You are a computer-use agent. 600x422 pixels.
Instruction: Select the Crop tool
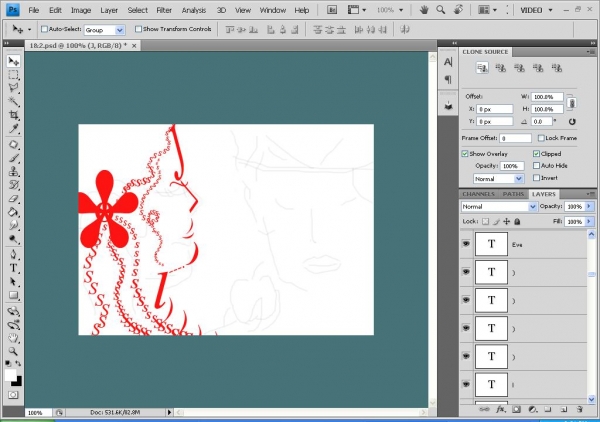(x=14, y=114)
